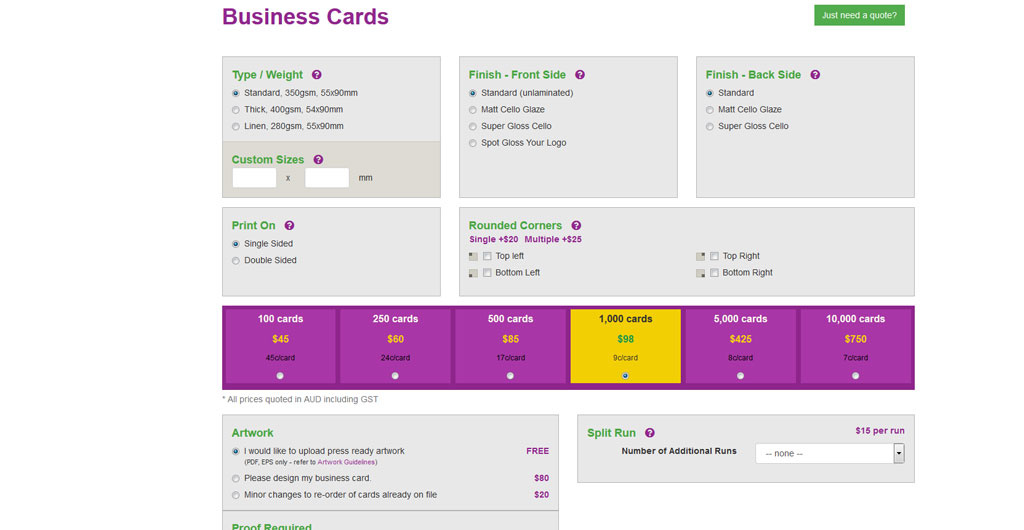Open Number of Additional Runs dropdown

[x=829, y=453]
